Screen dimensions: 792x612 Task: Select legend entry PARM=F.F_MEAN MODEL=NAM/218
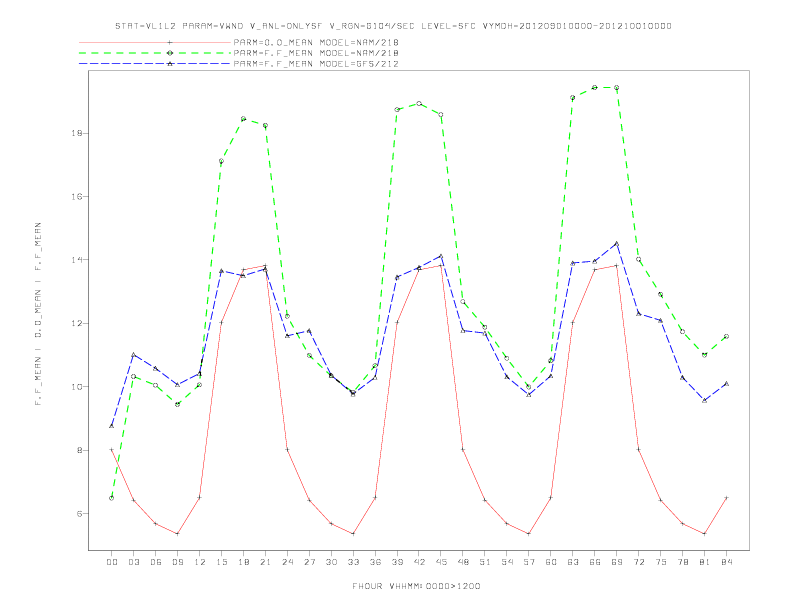click(x=316, y=53)
